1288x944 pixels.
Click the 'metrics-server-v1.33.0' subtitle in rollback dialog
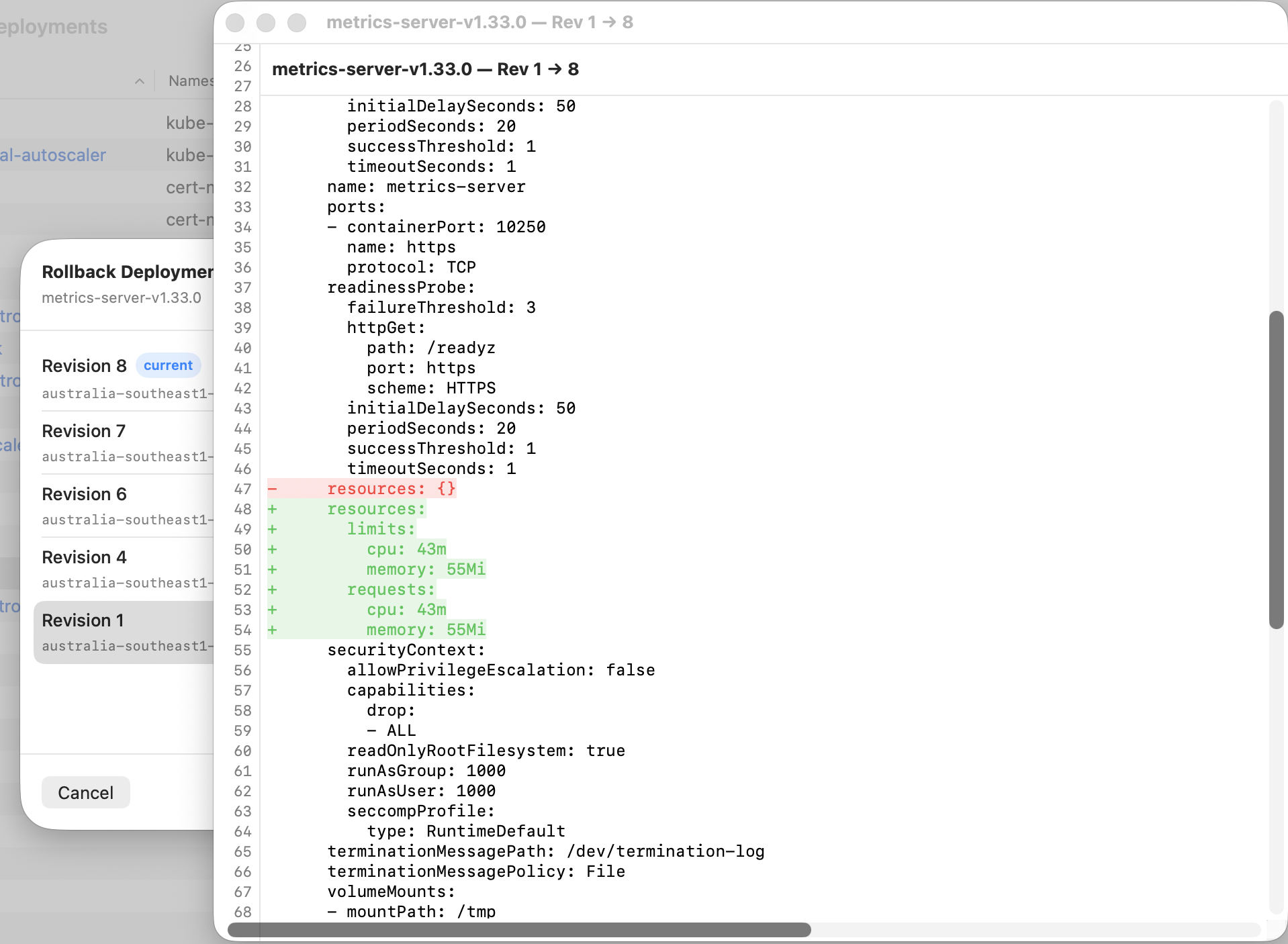pyautogui.click(x=122, y=297)
